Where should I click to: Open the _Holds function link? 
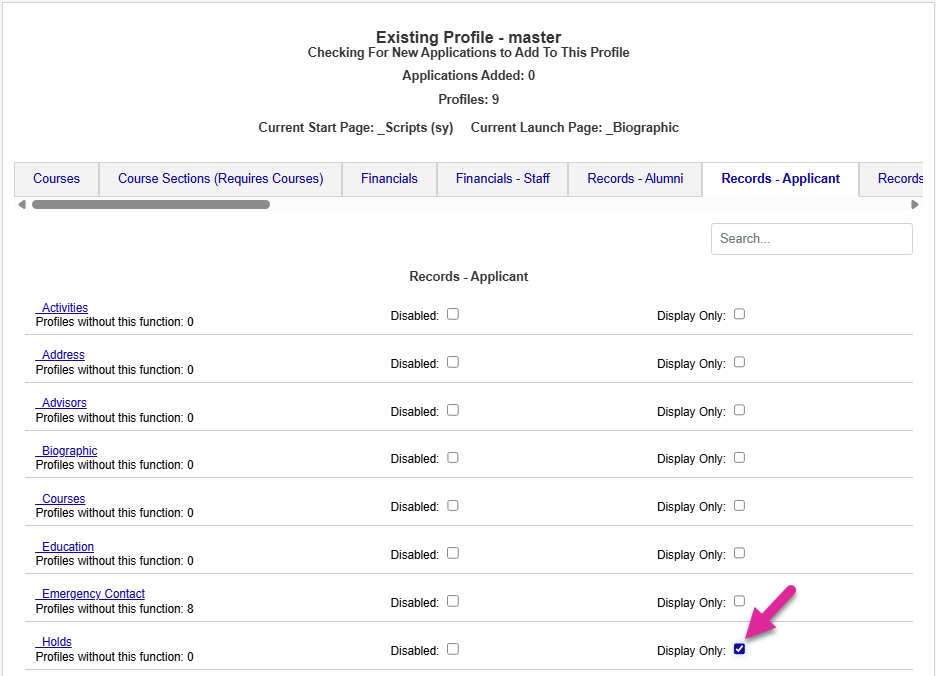point(54,642)
